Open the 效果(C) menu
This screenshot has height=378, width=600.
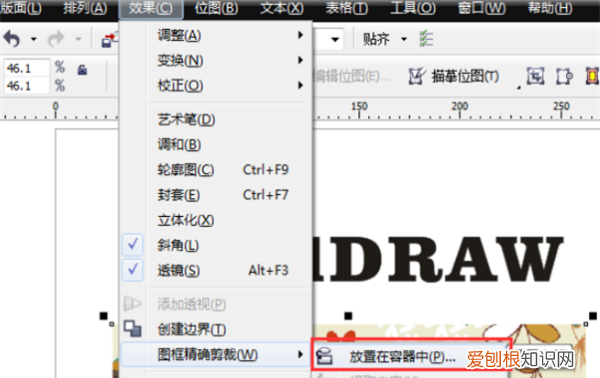(x=151, y=8)
